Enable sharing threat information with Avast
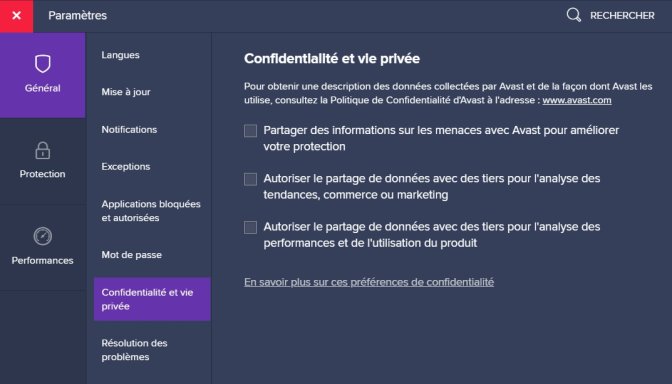This screenshot has width=672, height=384. [250, 130]
